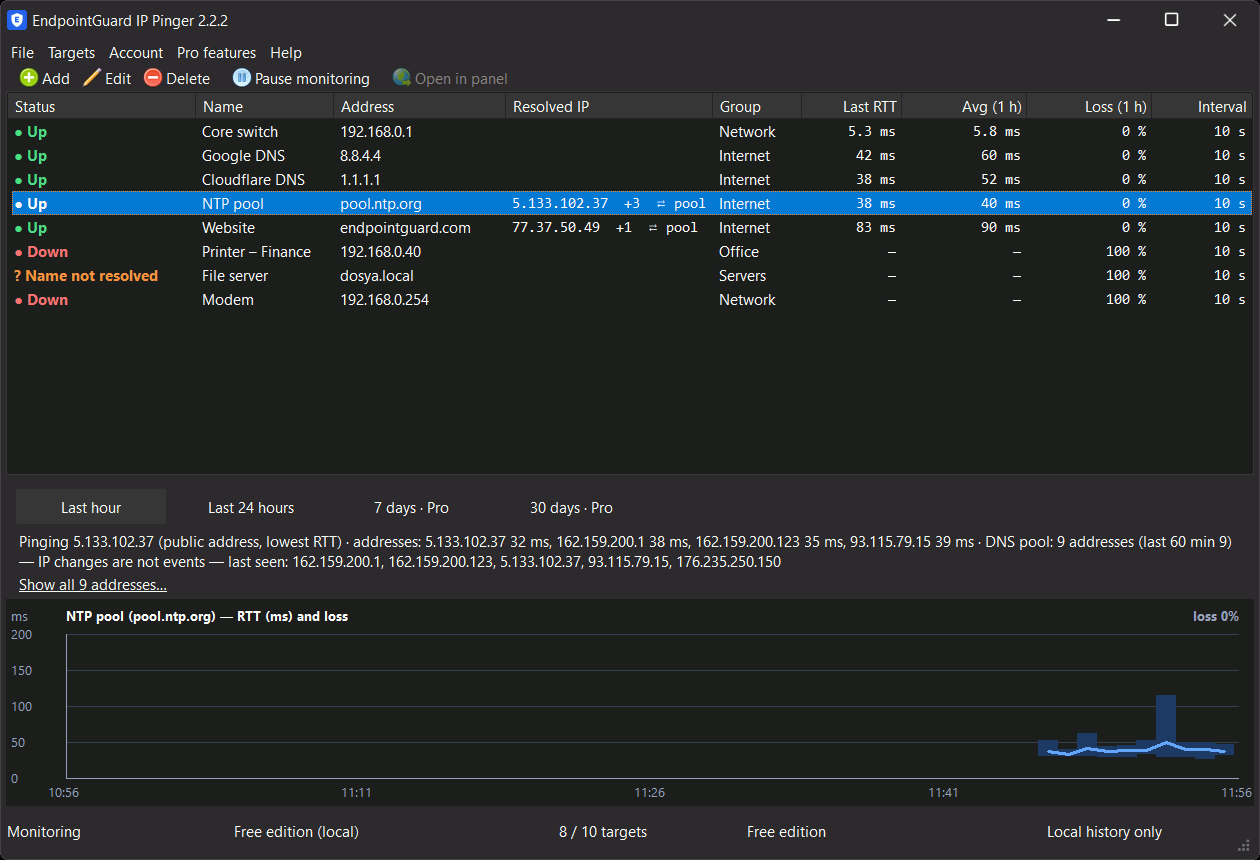Click the address 1.1.1.1
1260x860 pixels.
tap(358, 180)
